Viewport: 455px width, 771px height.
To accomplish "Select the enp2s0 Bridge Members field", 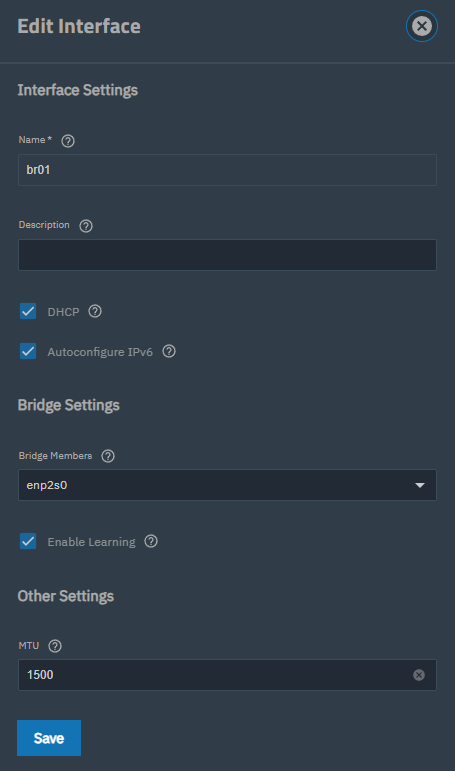I will click(x=227, y=485).
